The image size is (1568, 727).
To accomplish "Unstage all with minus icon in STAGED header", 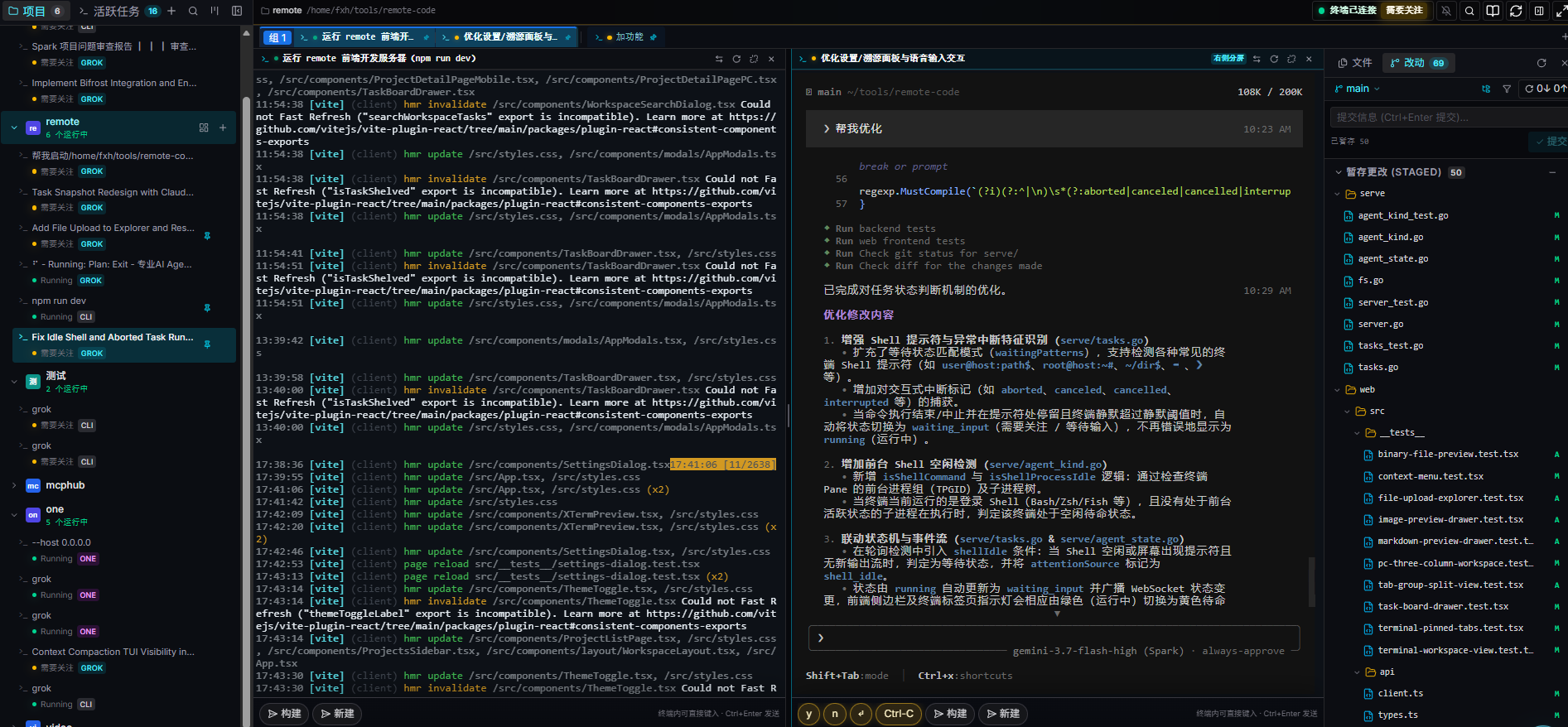I will point(1552,172).
